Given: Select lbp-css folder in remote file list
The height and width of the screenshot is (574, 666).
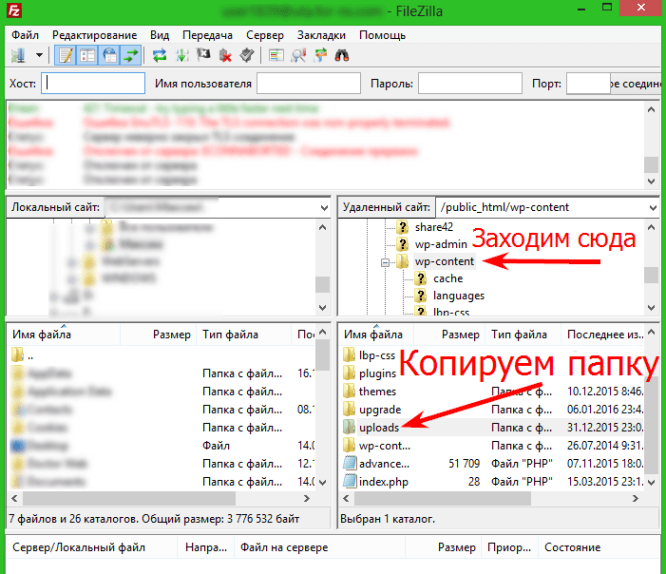Looking at the screenshot, I should point(377,355).
